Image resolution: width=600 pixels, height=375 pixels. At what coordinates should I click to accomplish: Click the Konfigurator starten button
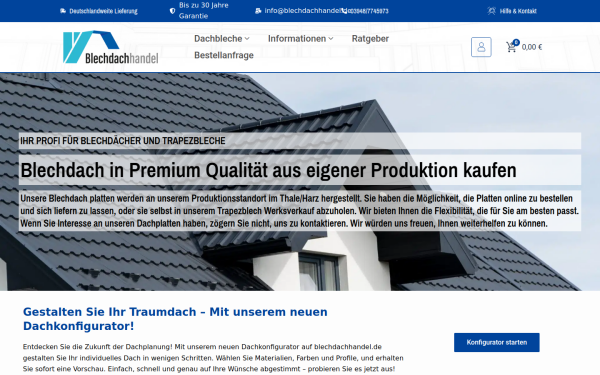tap(497, 342)
